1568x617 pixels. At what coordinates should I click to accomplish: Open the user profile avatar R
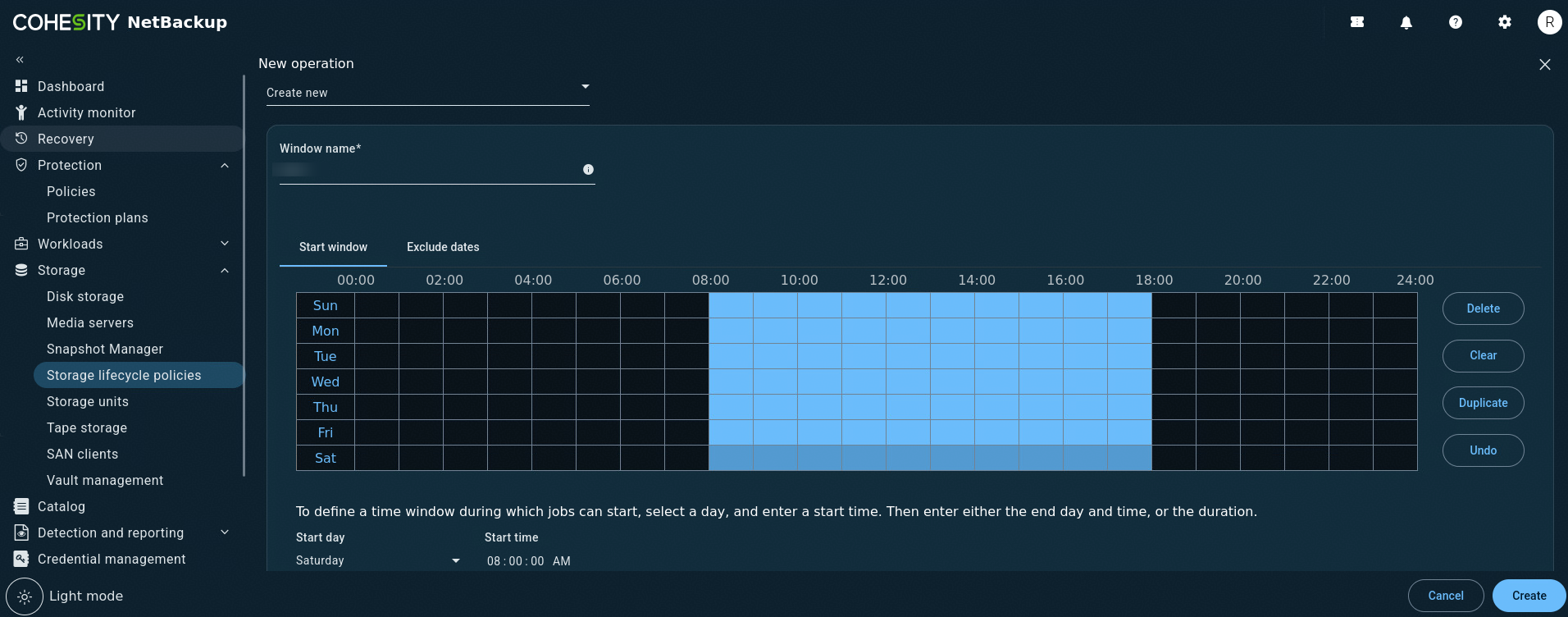[1549, 22]
